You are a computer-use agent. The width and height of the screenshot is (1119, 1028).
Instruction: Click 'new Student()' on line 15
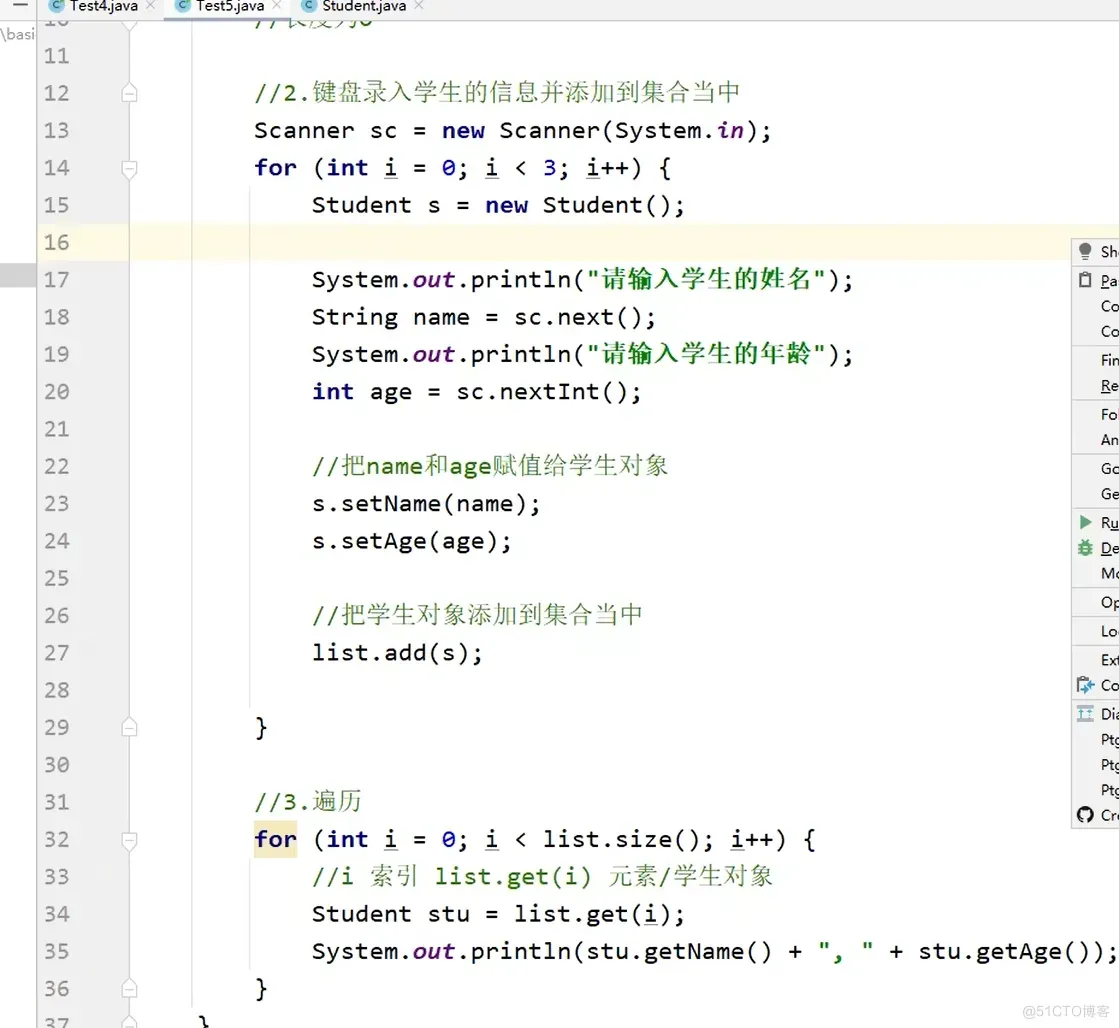pos(578,206)
